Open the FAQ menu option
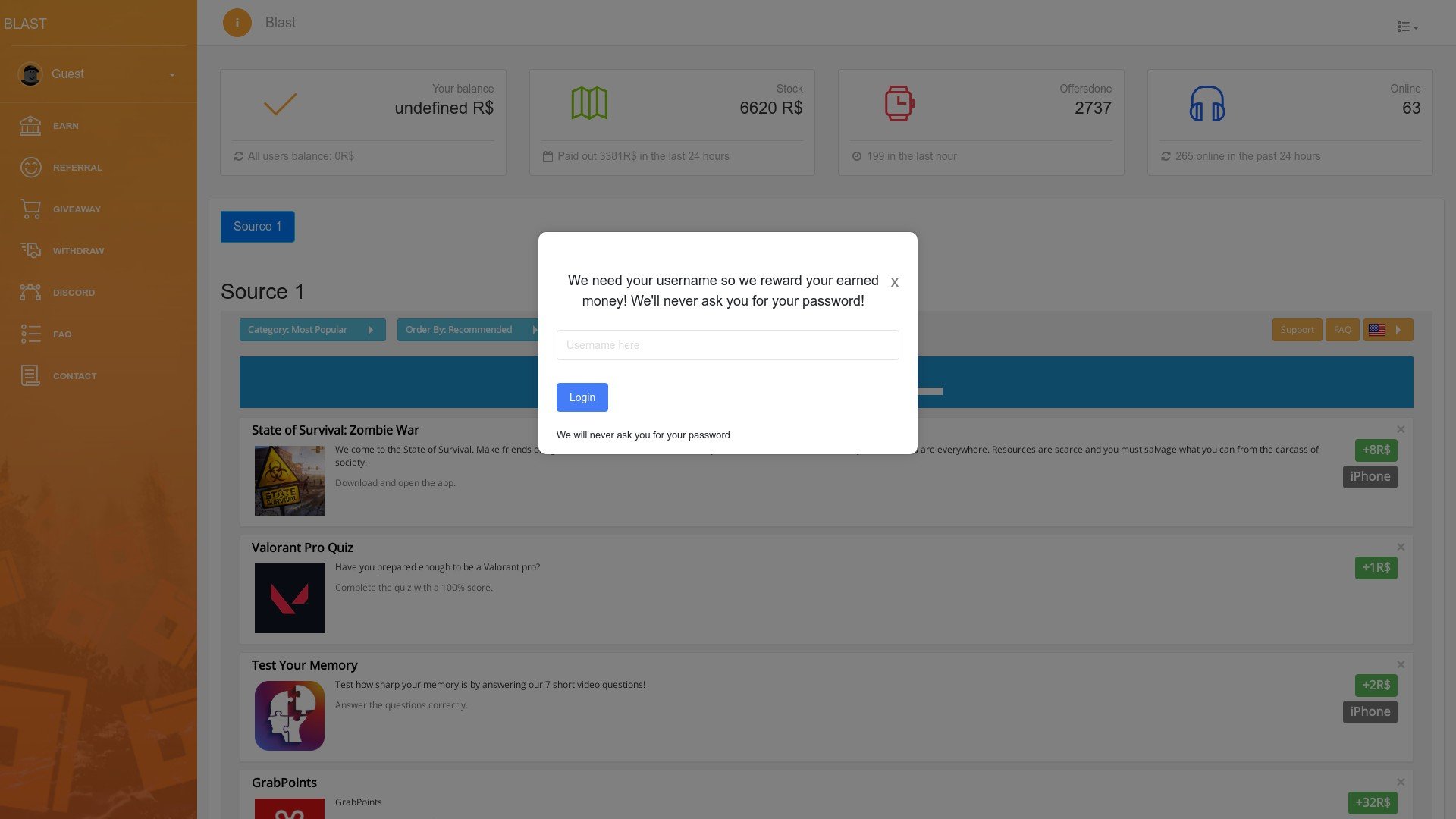 click(x=62, y=334)
